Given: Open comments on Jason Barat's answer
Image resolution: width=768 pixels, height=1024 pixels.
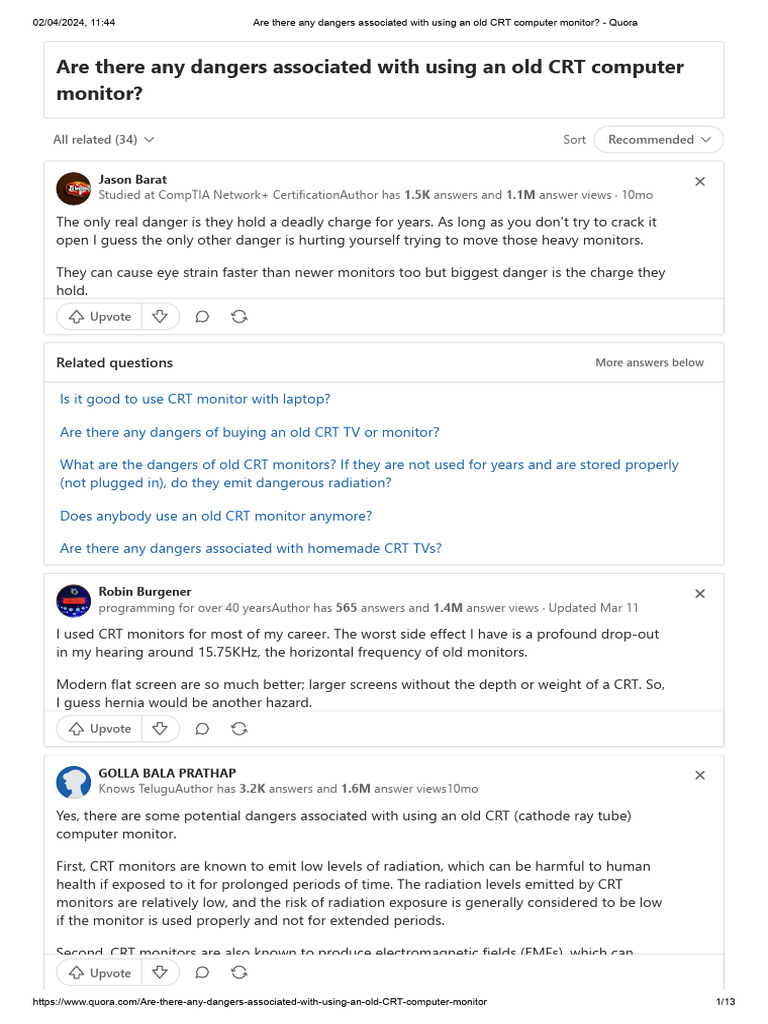Looking at the screenshot, I should (202, 317).
